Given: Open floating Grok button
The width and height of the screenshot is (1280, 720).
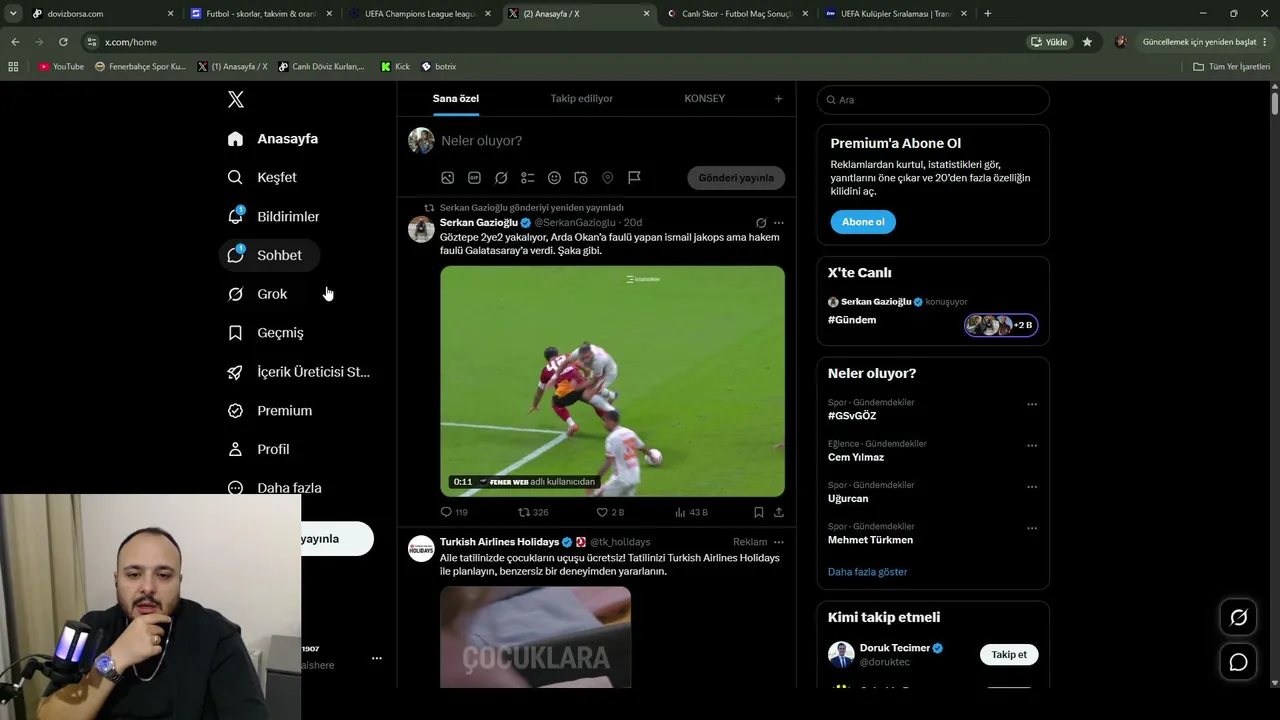Looking at the screenshot, I should click(1238, 618).
